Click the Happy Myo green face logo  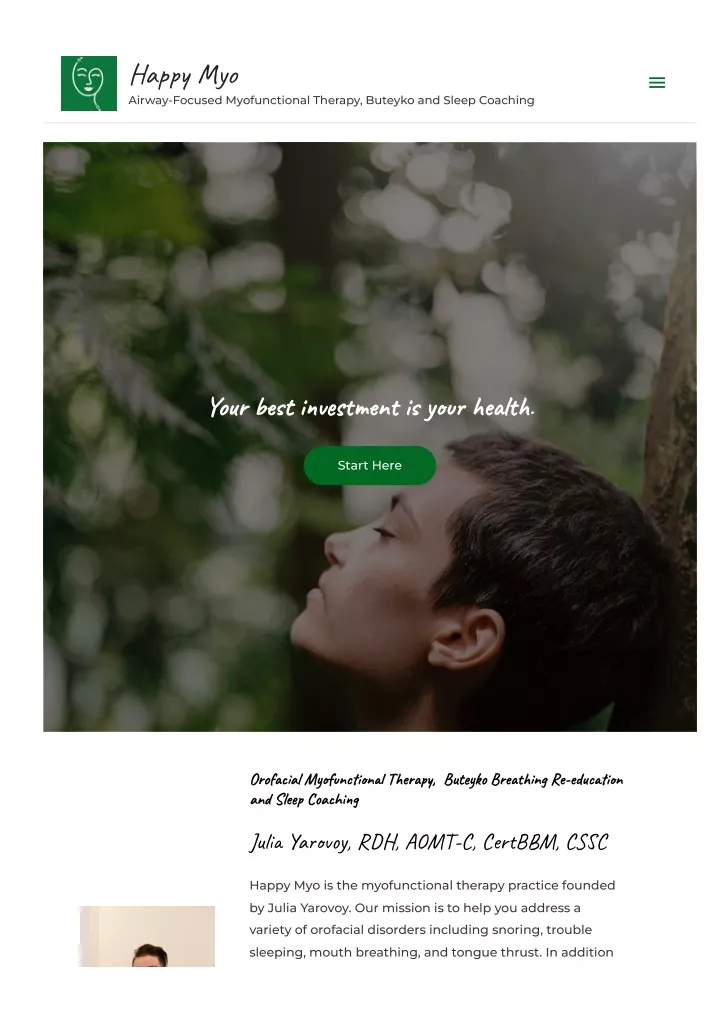[x=89, y=83]
